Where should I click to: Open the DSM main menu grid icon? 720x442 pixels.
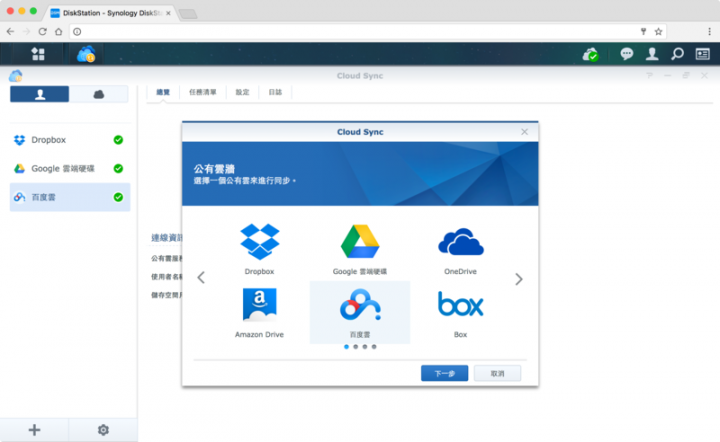pos(38,54)
